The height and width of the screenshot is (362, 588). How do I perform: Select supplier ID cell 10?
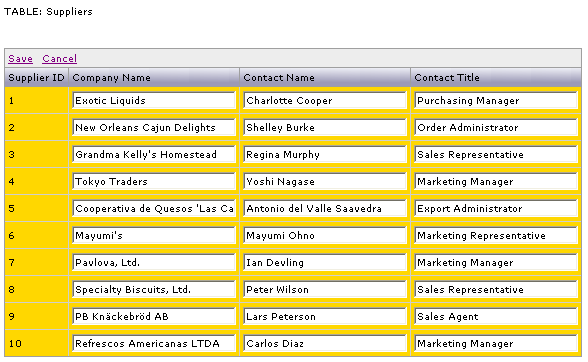[x=36, y=344]
